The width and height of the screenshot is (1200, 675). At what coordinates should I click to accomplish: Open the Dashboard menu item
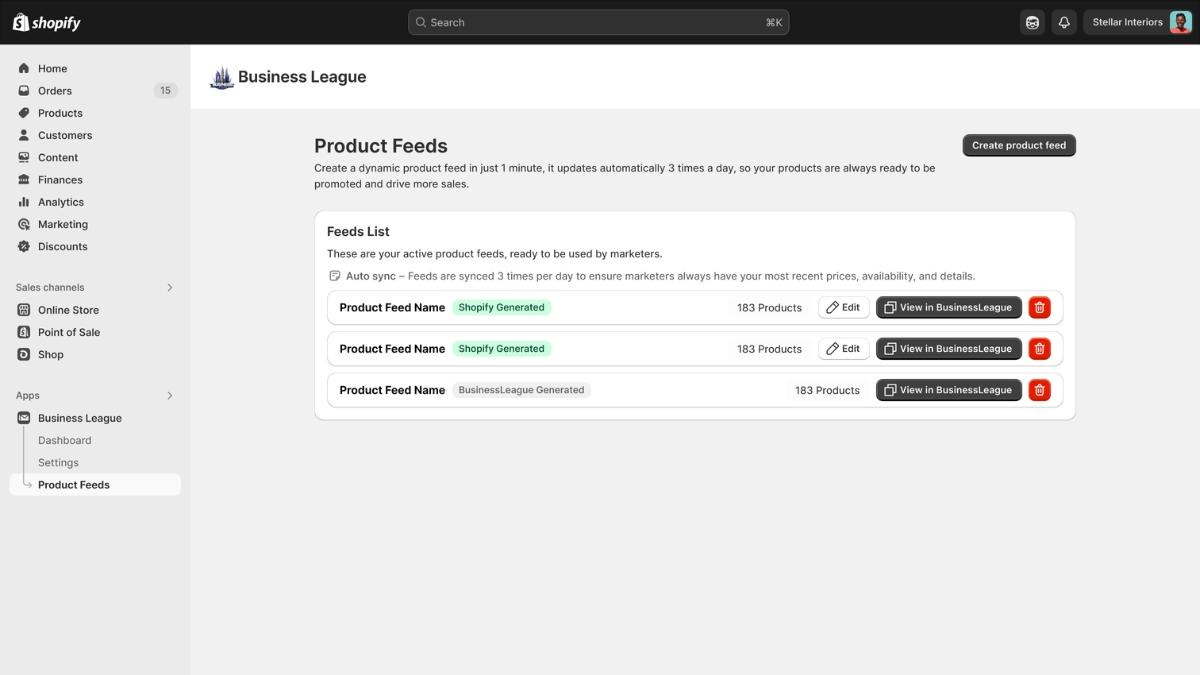pos(64,440)
